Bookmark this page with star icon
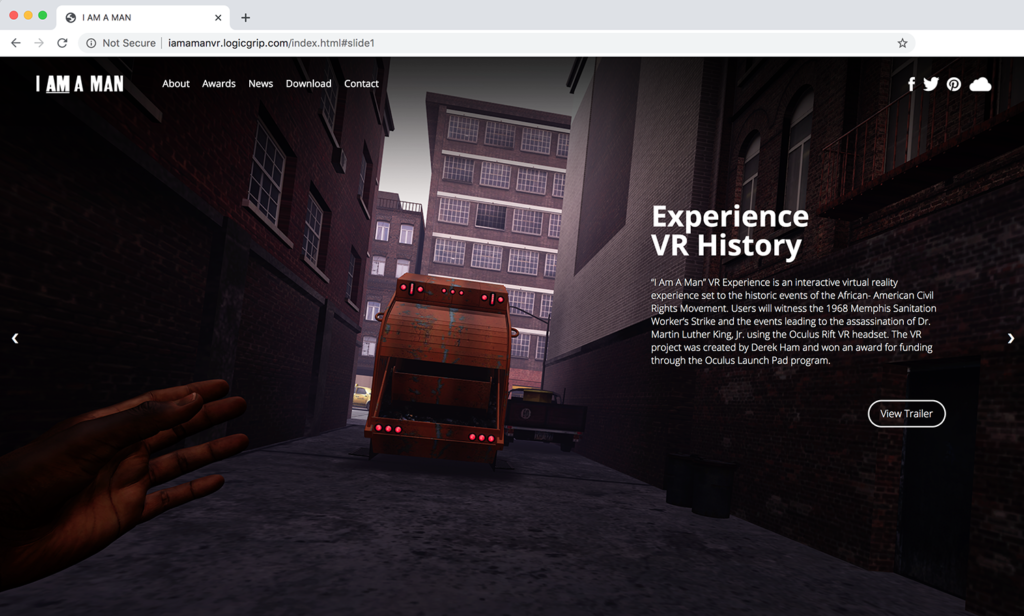This screenshot has height=616, width=1024. 902,43
